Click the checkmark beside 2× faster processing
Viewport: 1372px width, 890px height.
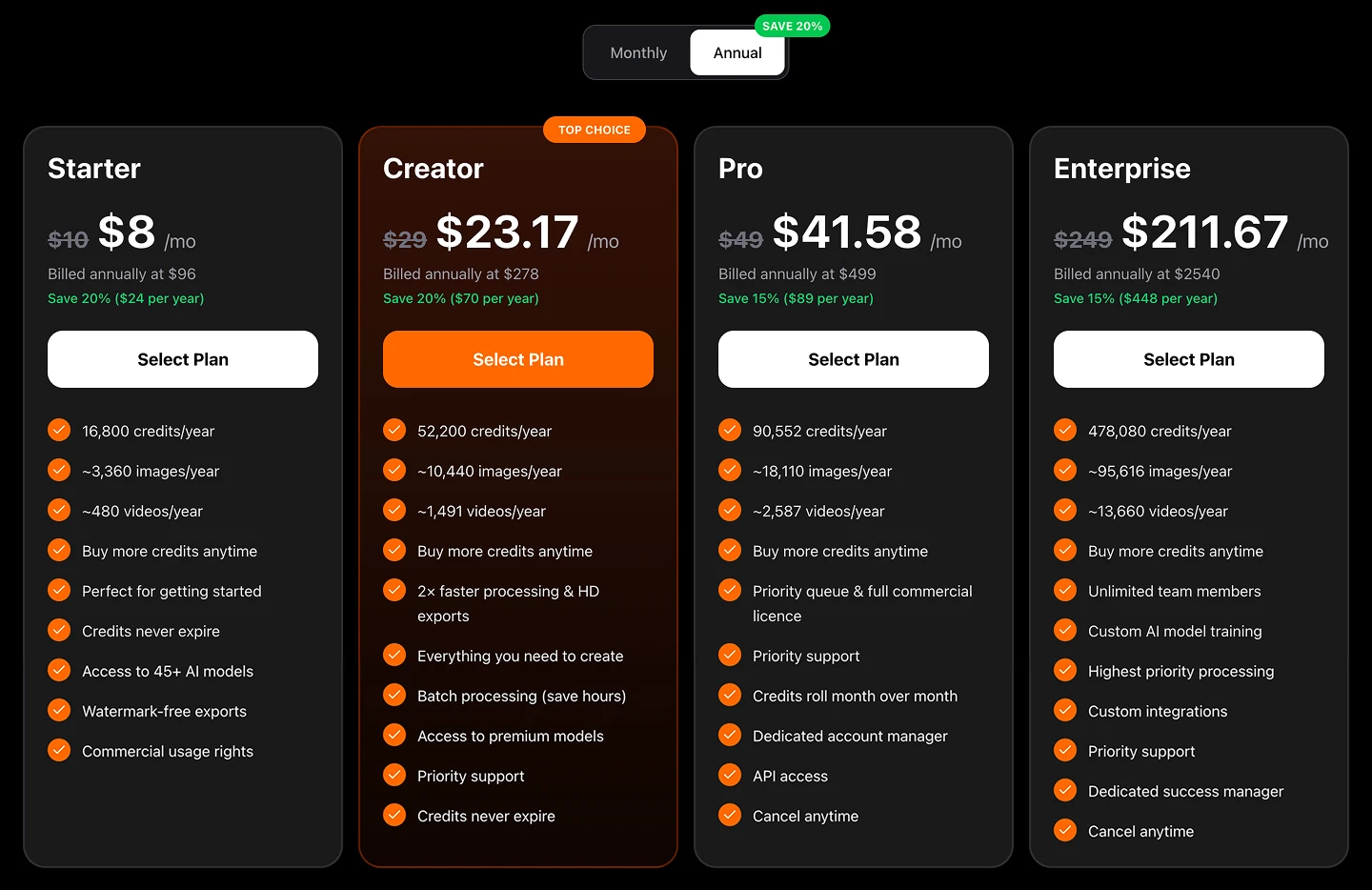[x=393, y=590]
